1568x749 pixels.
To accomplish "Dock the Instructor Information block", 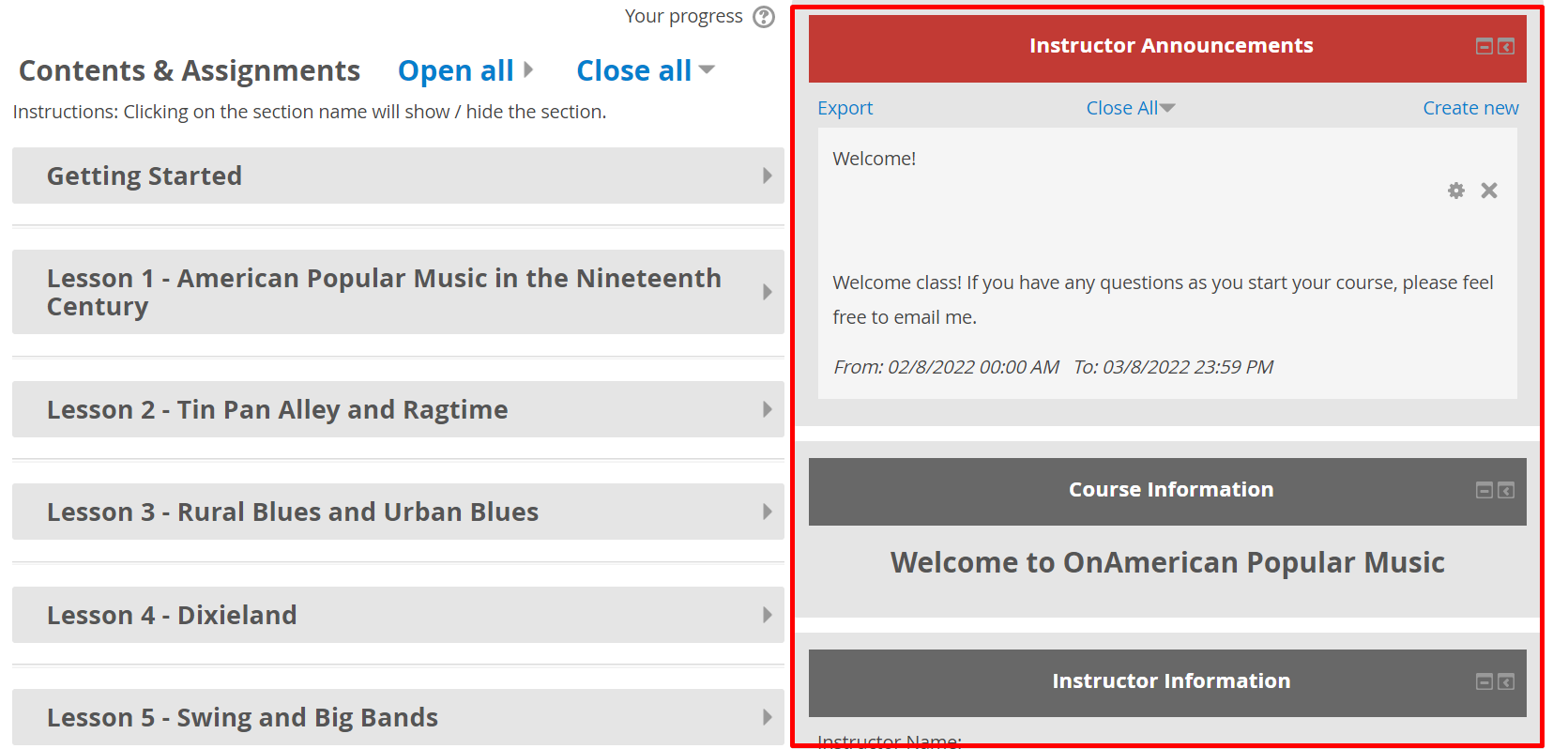I will pyautogui.click(x=1505, y=681).
